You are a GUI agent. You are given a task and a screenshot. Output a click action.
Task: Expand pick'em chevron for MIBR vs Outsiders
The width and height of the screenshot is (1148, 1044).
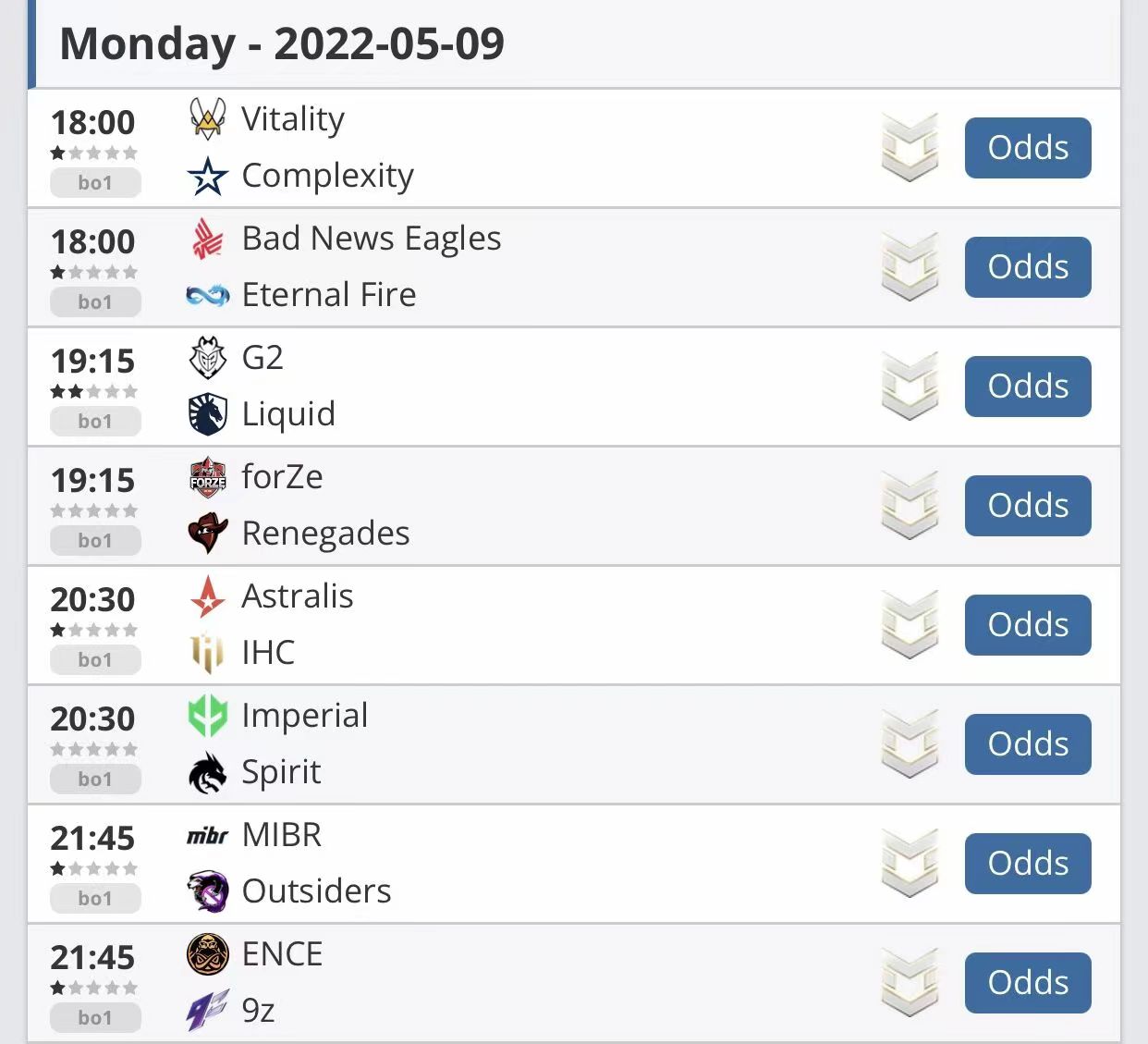click(x=910, y=864)
